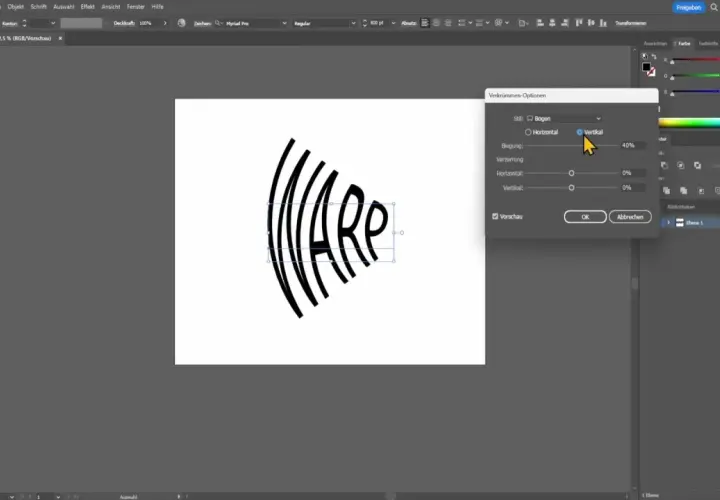Click the Verzerrung Horizontal slider handle
This screenshot has height=500, width=720.
click(571, 173)
